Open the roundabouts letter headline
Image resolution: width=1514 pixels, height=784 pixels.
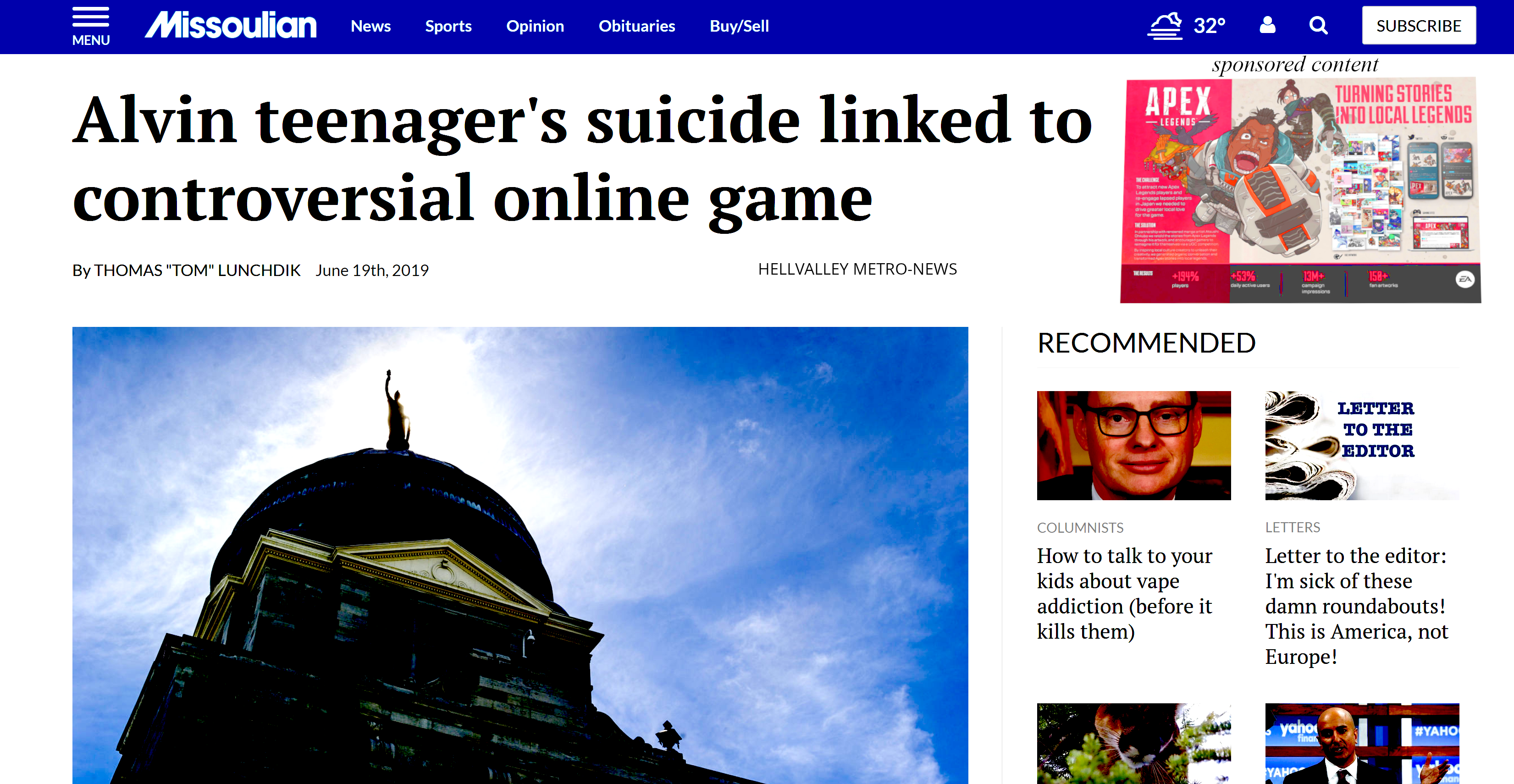pyautogui.click(x=1356, y=605)
